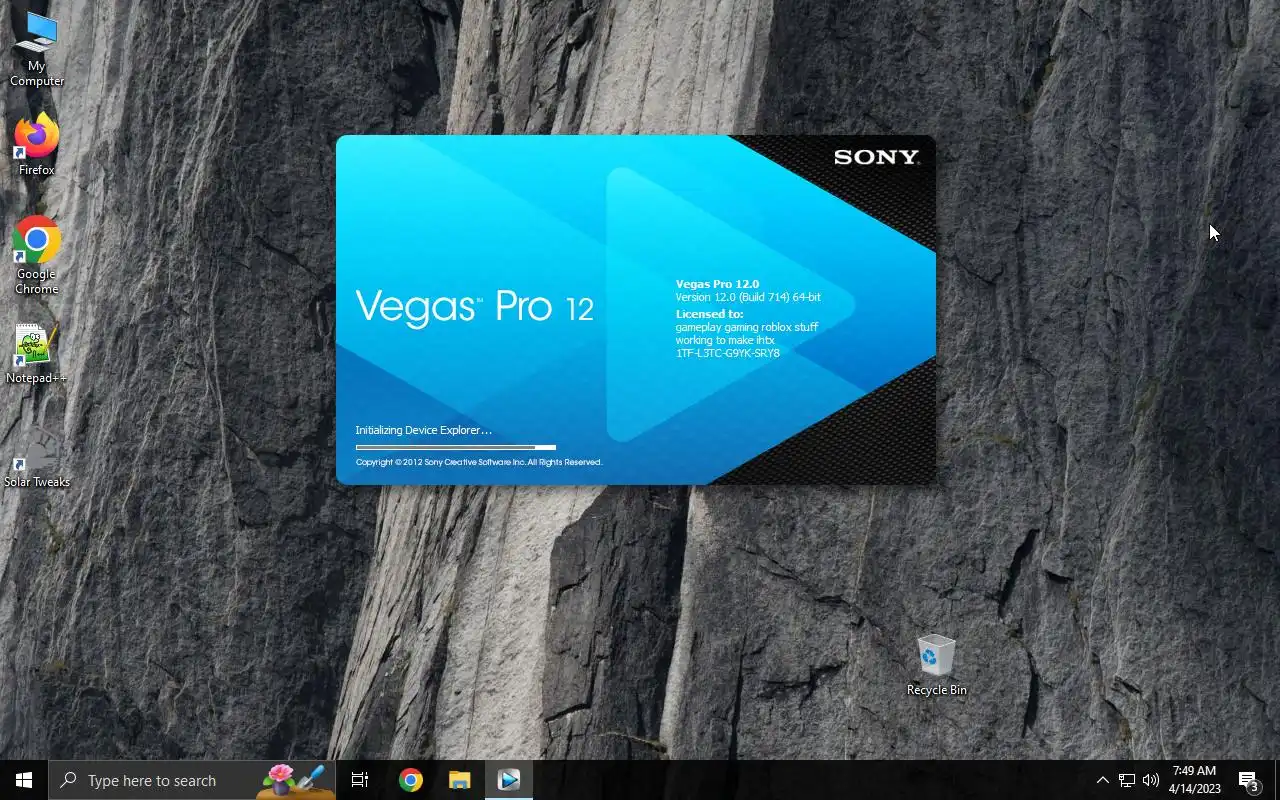Open the network status tray icon
1280x800 pixels.
click(1127, 780)
